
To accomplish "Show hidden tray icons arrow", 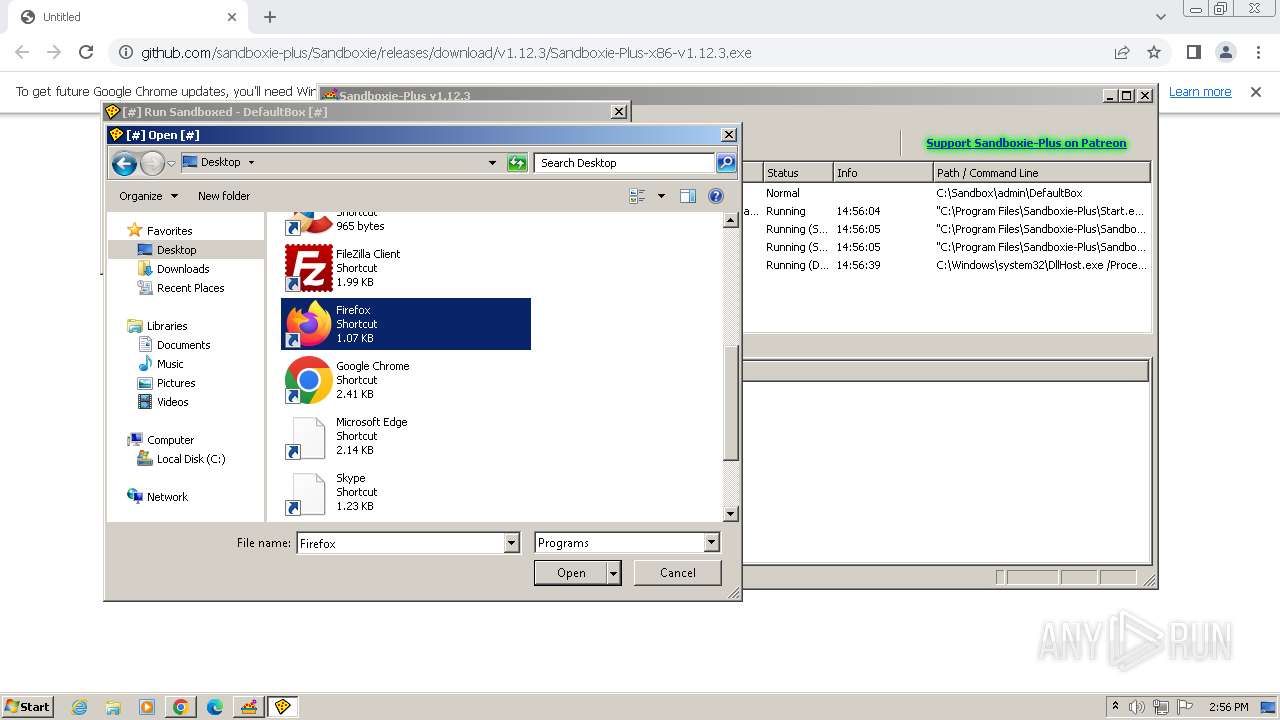I will [1115, 707].
